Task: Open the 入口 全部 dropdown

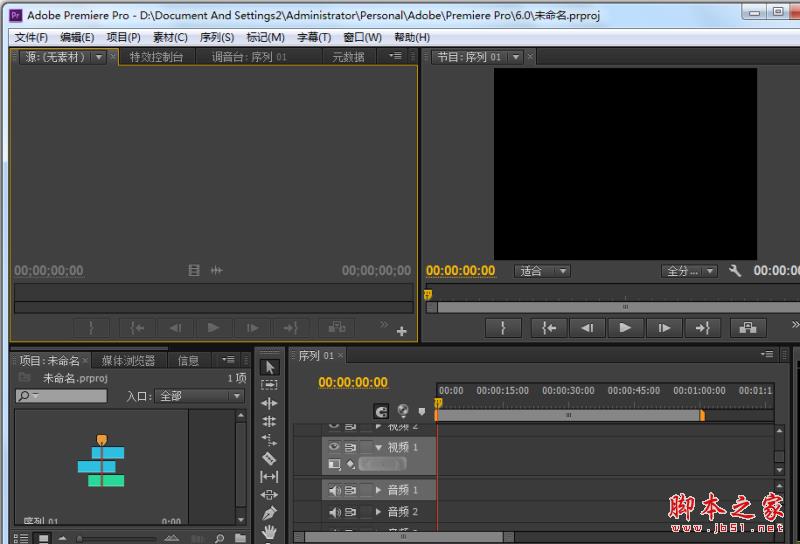Action: (x=200, y=396)
